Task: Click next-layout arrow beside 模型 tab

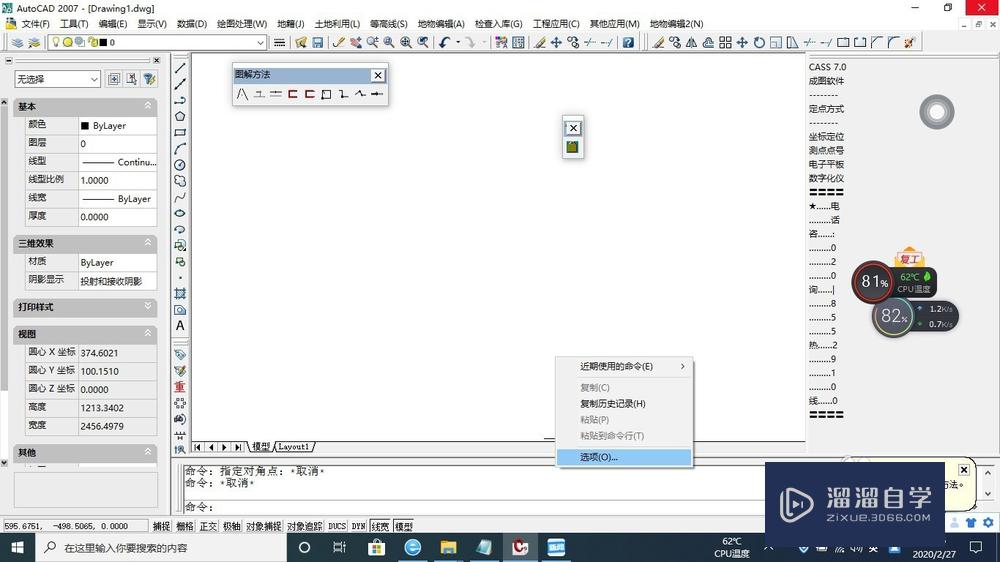Action: [224, 447]
